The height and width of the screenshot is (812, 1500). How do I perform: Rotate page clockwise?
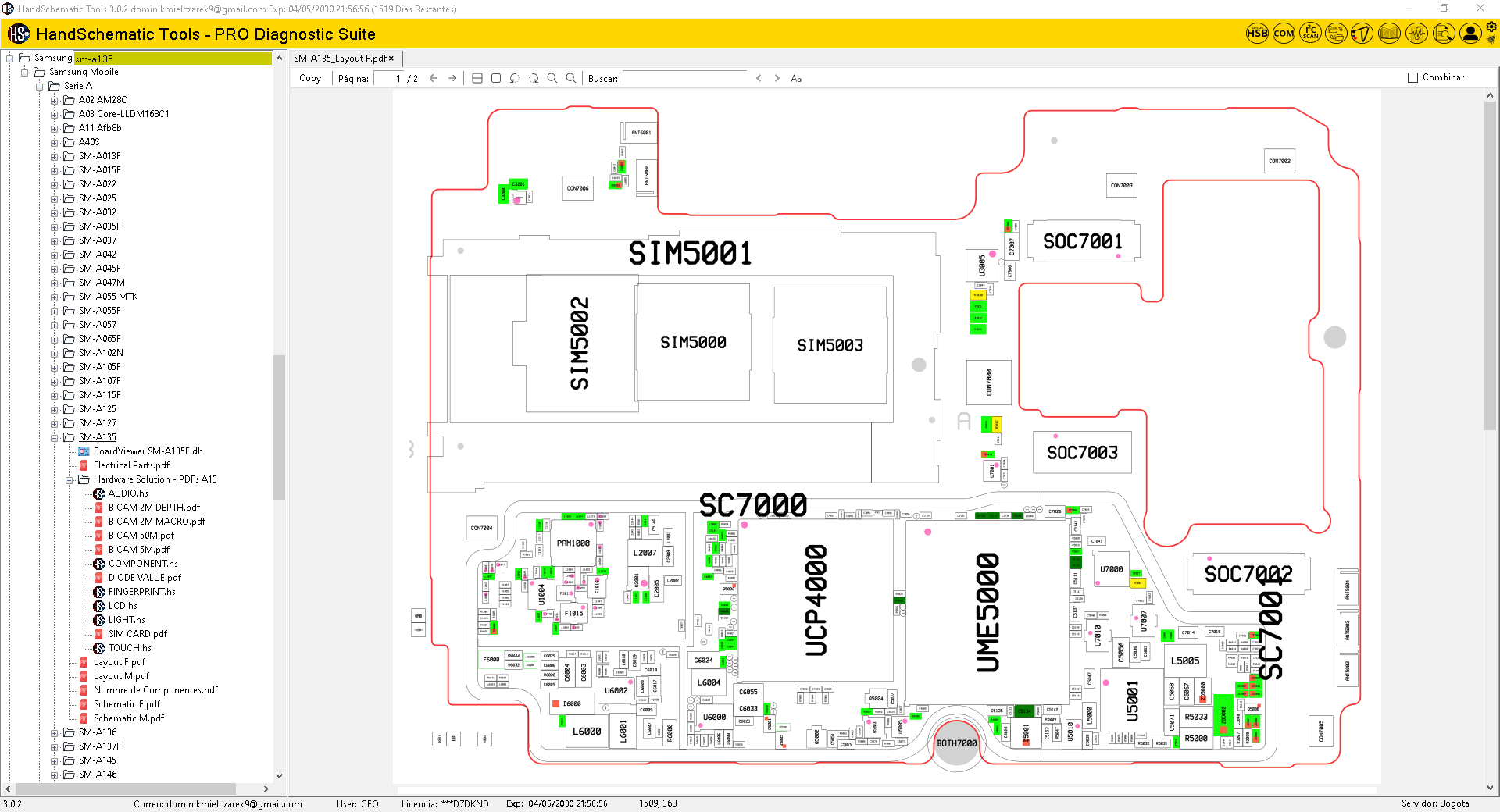point(534,78)
